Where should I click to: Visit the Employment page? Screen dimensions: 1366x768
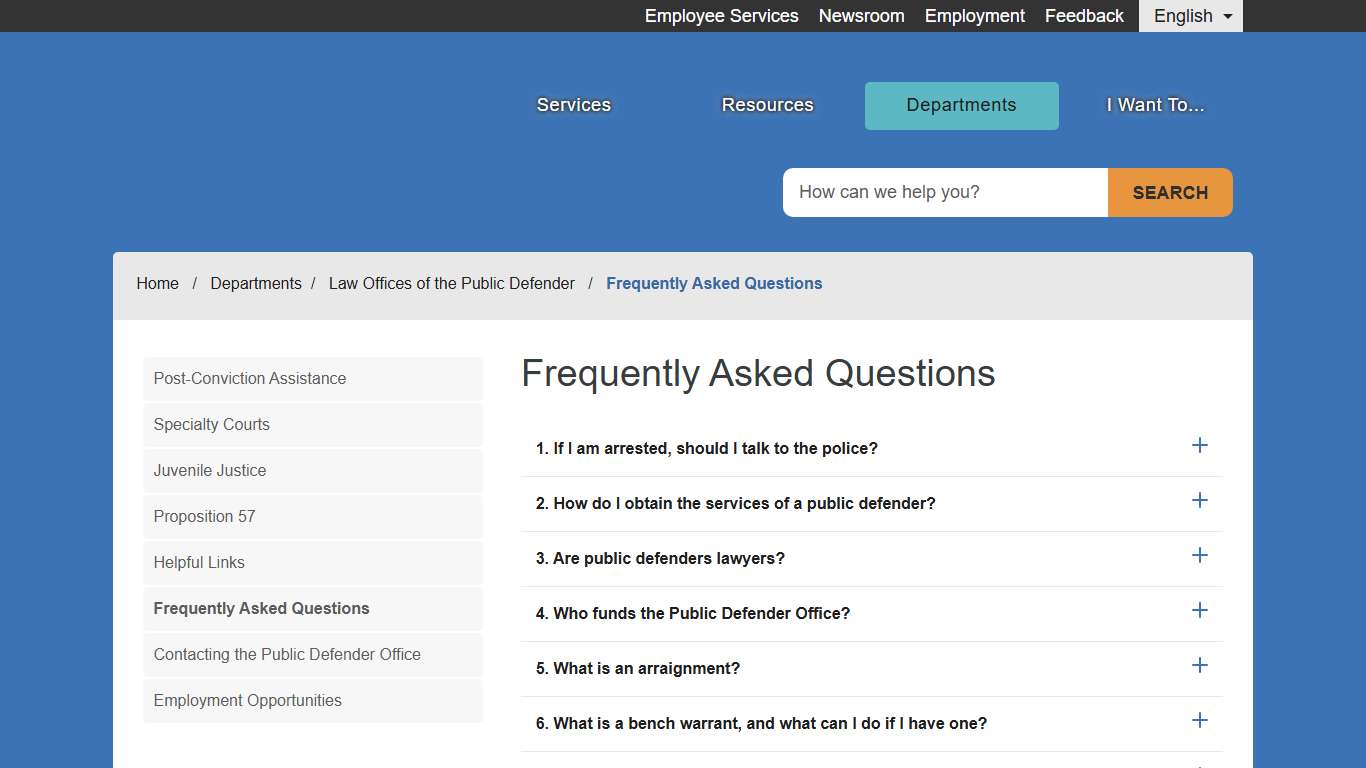(974, 16)
